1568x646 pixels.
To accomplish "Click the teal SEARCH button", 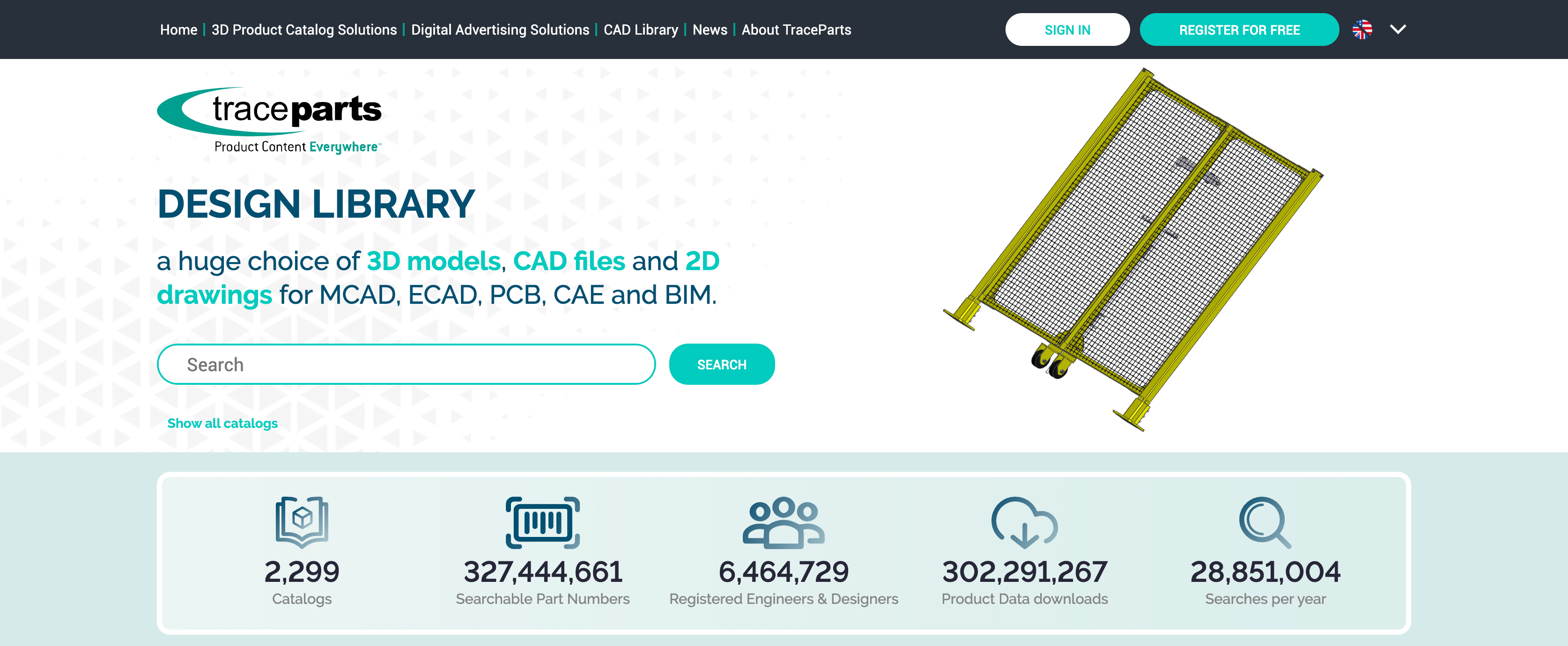I will [721, 364].
